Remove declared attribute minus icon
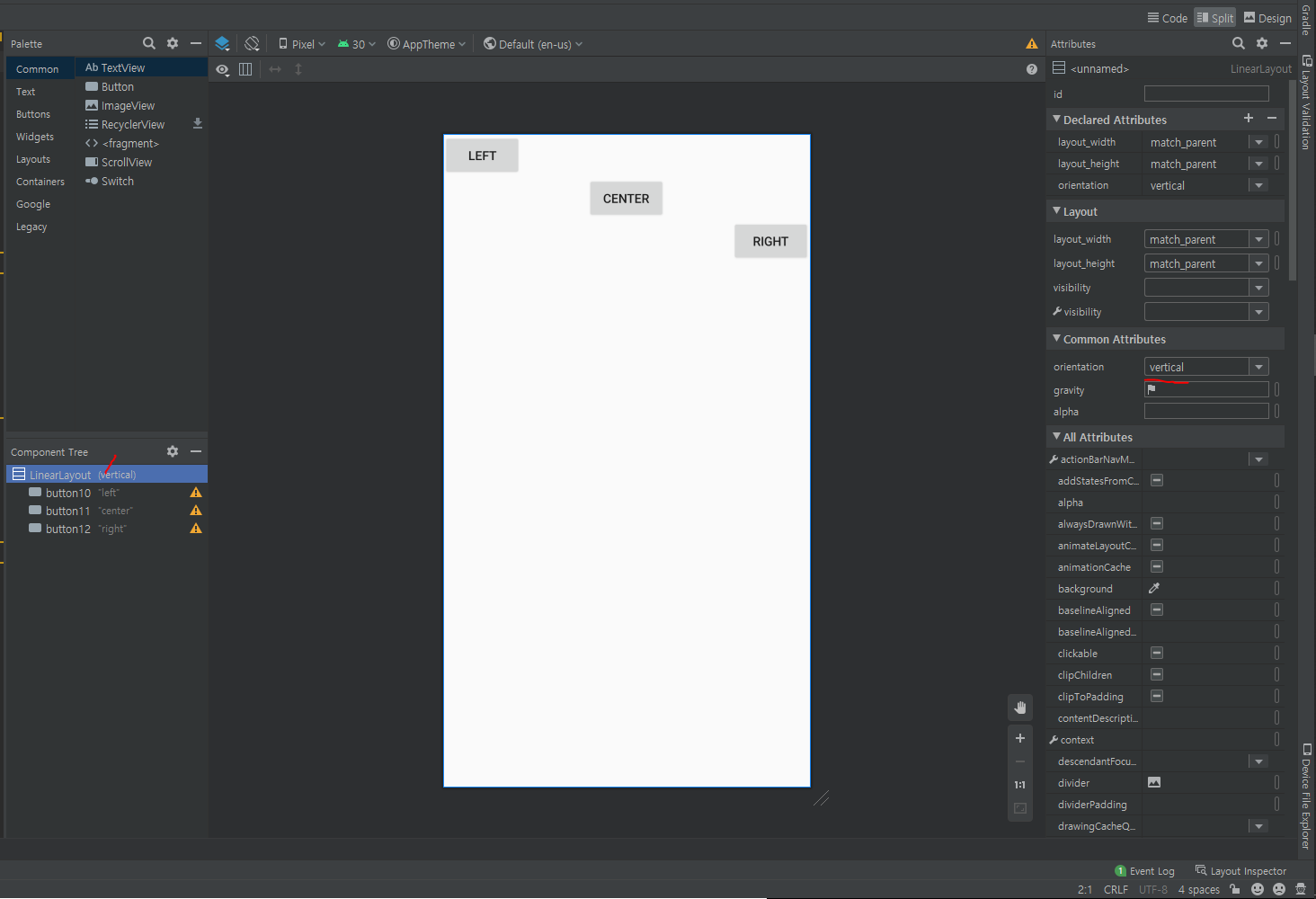Image resolution: width=1316 pixels, height=899 pixels. 1272,119
